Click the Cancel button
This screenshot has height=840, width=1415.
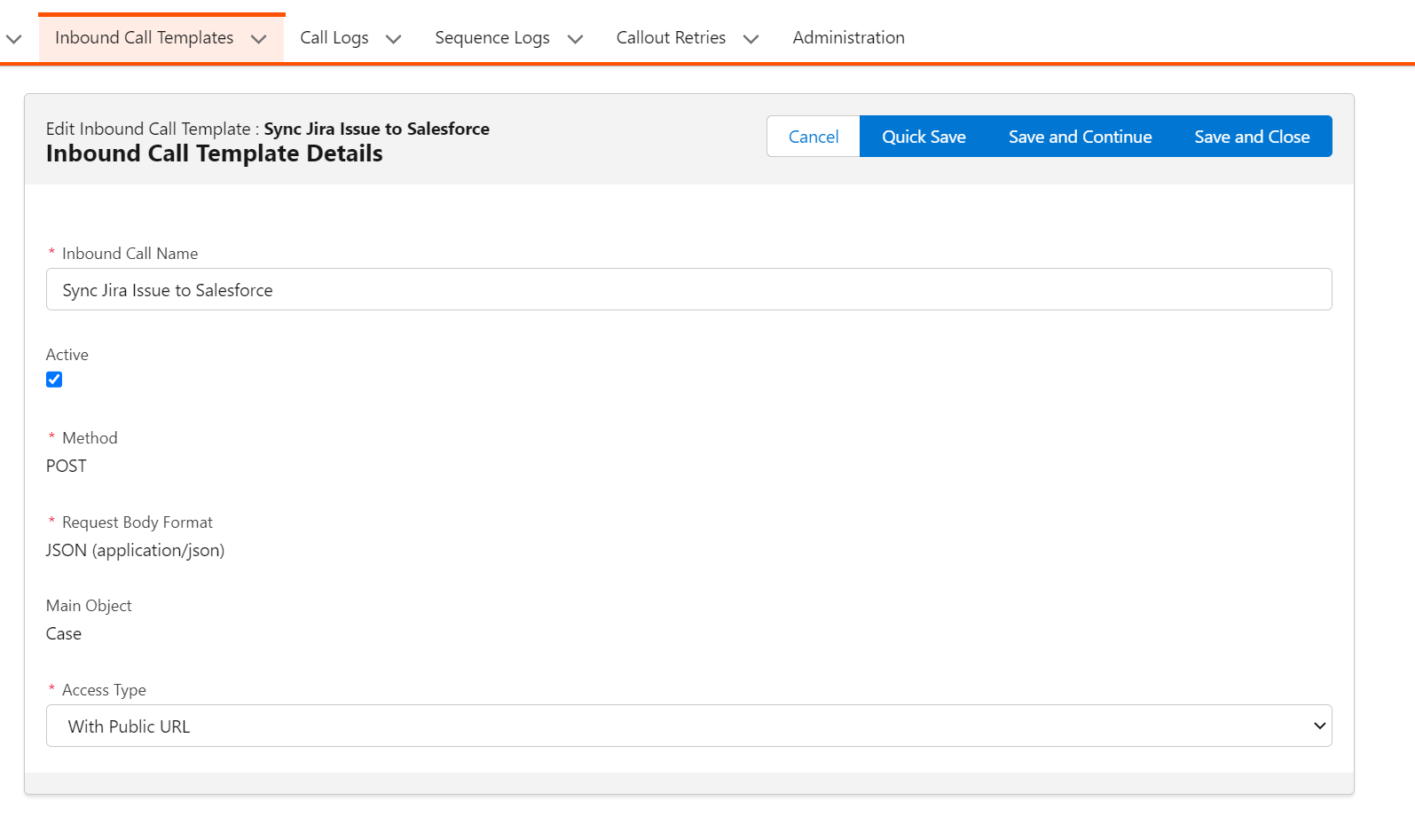pos(814,137)
